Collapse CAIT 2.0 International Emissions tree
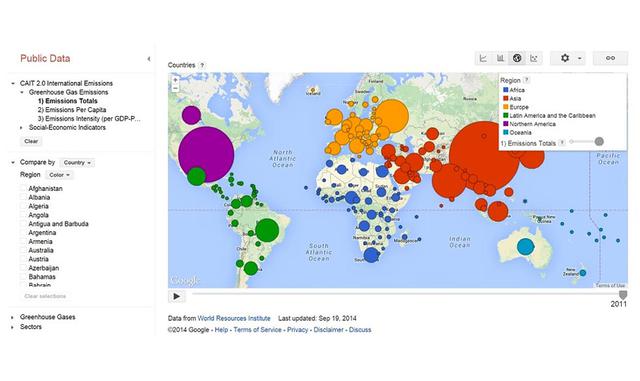Screen dimensions: 640x381 click(x=13, y=83)
